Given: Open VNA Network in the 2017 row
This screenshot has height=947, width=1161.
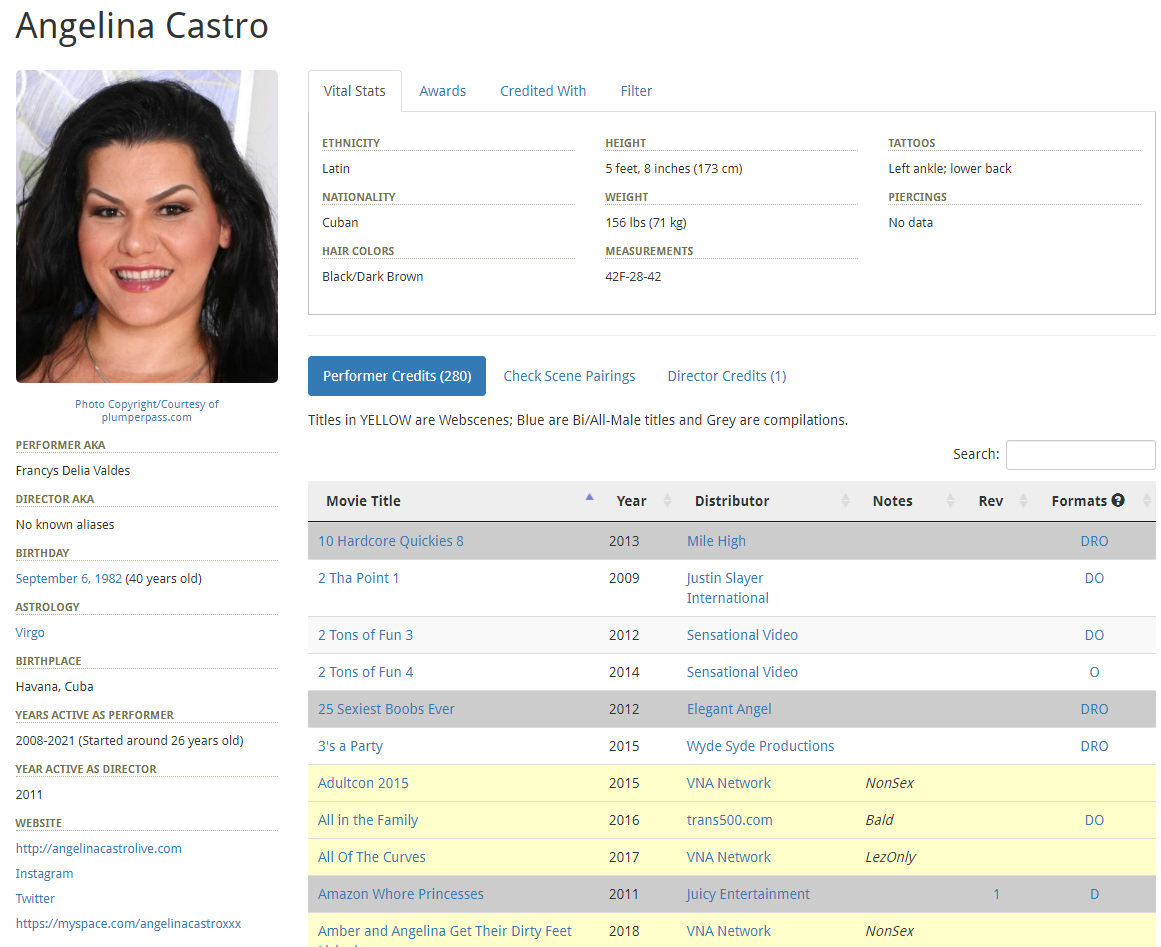Looking at the screenshot, I should pos(729,857).
